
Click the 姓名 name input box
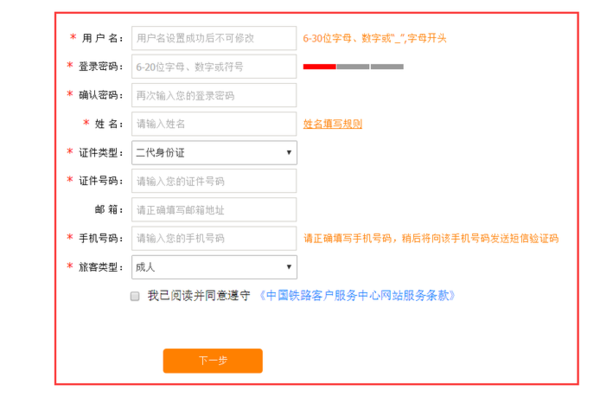click(214, 124)
